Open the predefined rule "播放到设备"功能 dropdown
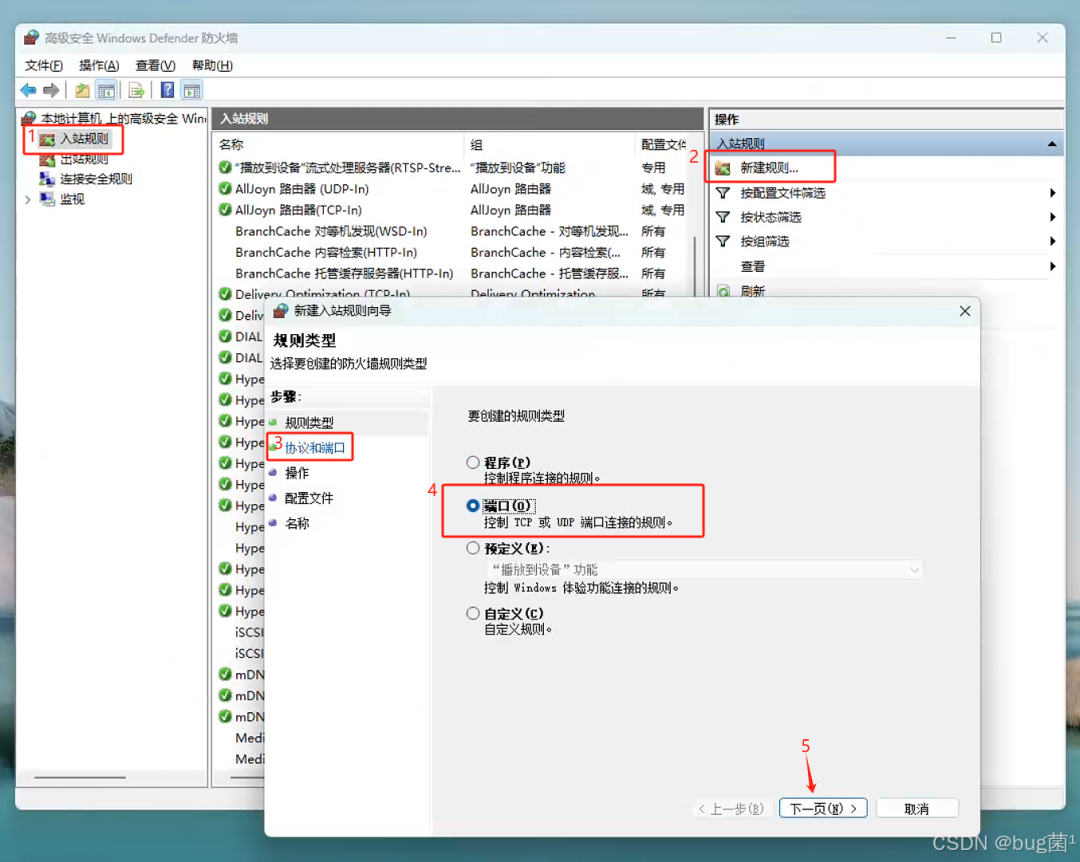The image size is (1080, 862). [x=704, y=570]
